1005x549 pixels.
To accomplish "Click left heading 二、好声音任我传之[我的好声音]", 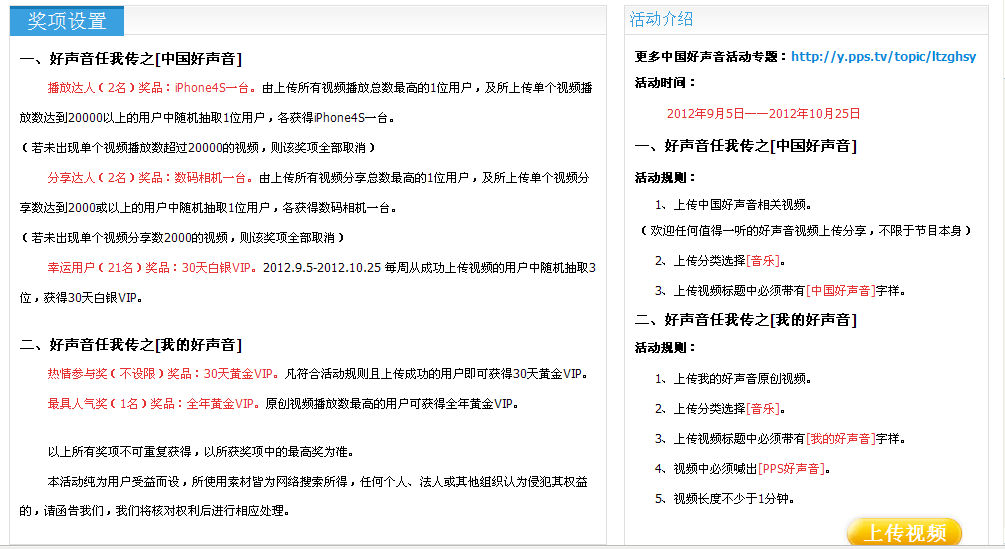I will point(131,345).
